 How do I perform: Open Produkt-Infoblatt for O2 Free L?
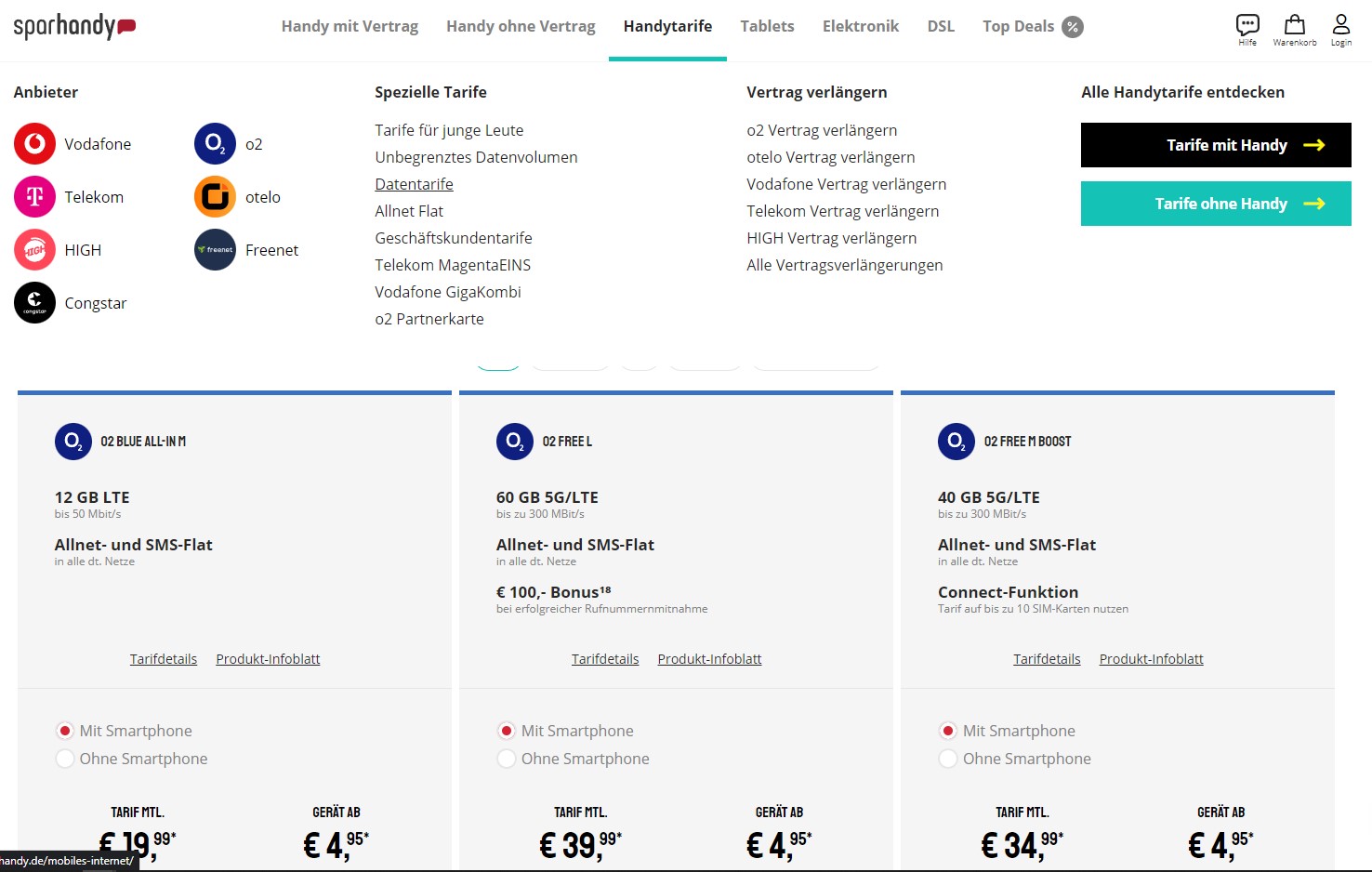pyautogui.click(x=709, y=659)
